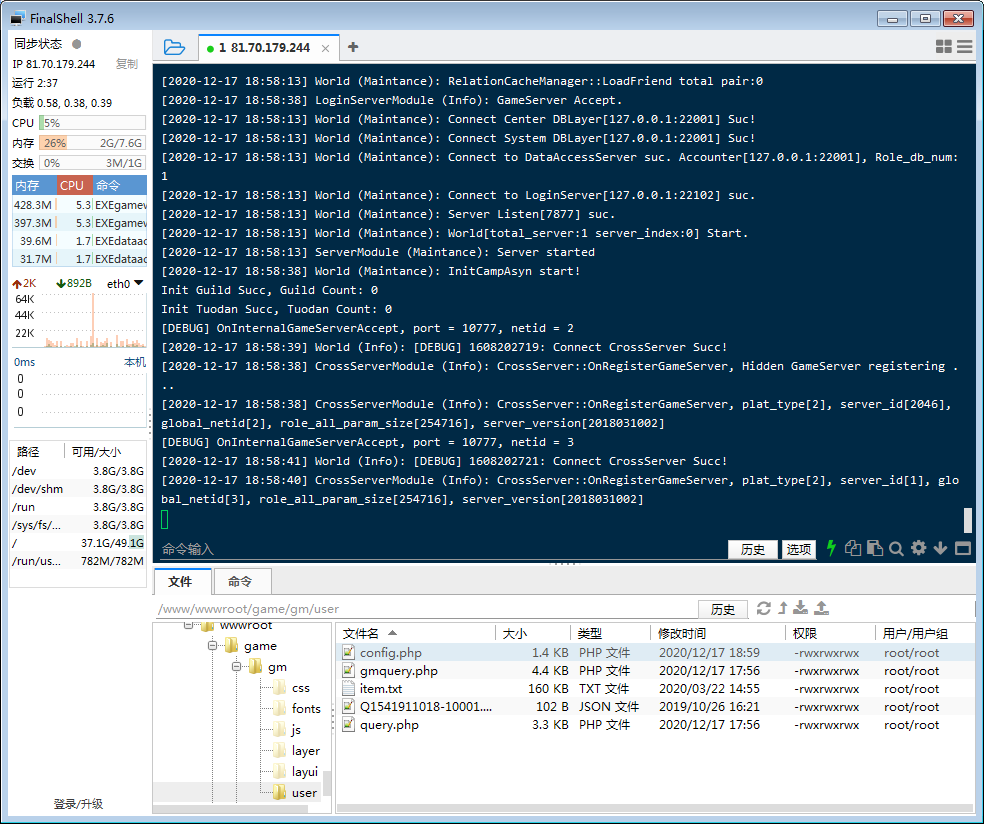The image size is (984, 824).
Task: Jump to terminal bottom with down arrow
Action: point(940,548)
